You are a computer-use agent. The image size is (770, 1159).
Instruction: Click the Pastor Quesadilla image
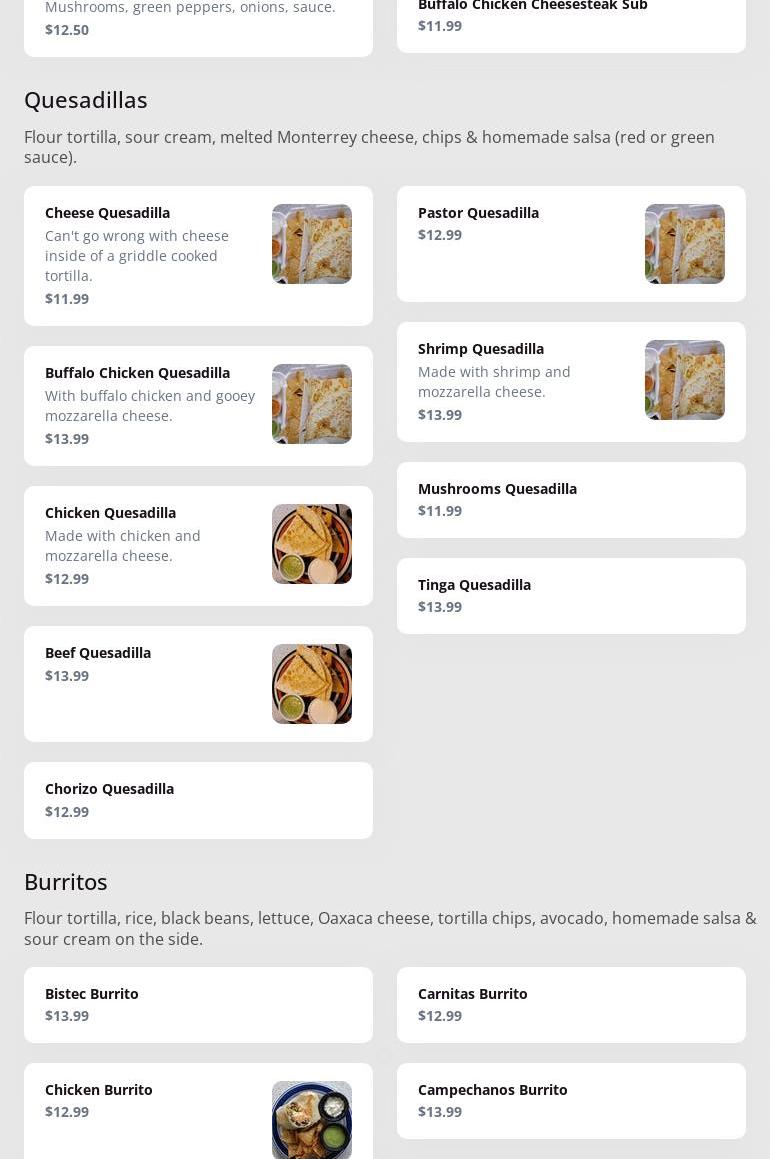point(685,244)
